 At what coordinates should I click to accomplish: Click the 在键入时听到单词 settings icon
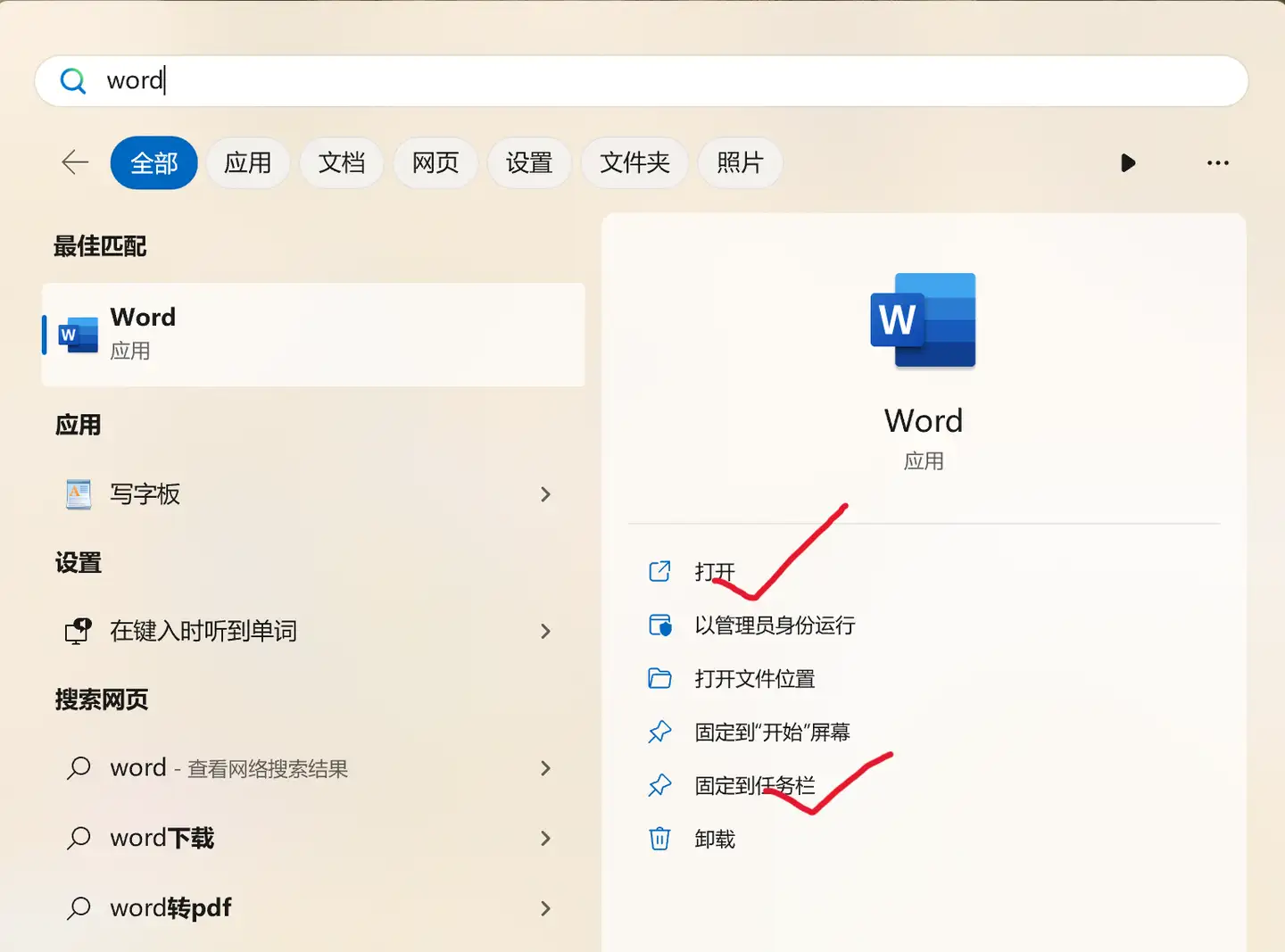click(x=79, y=631)
